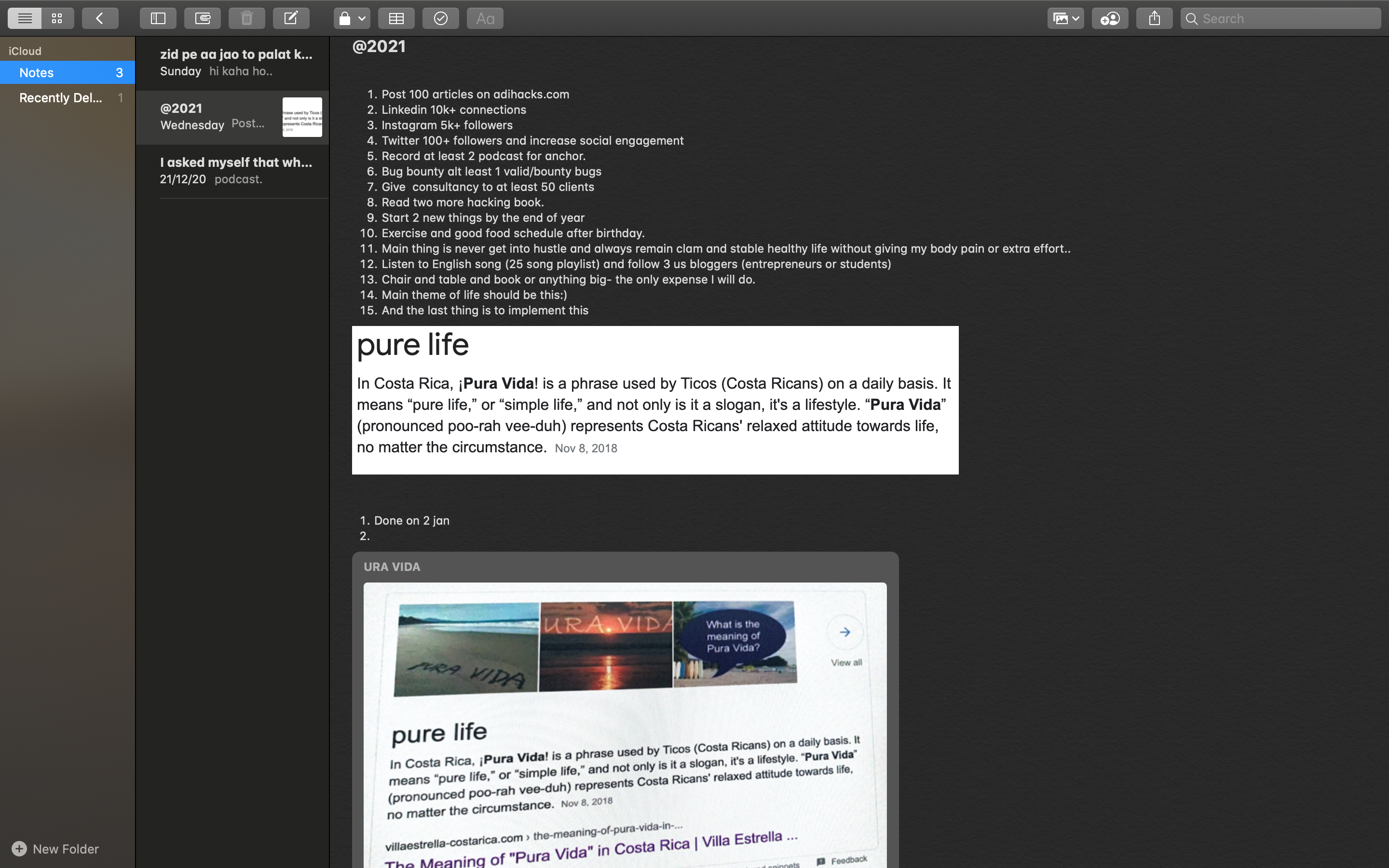
Task: Open the media insert dropdown
Action: (1065, 18)
